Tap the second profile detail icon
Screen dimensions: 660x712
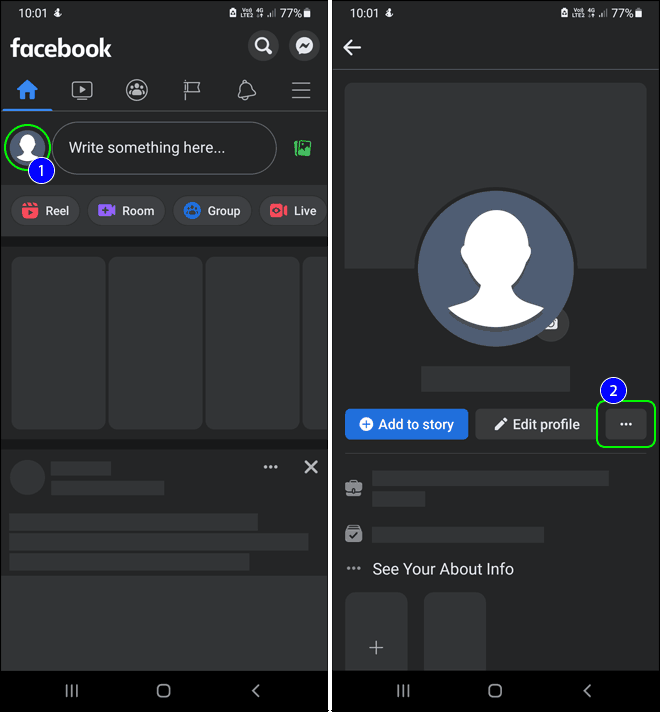tap(354, 534)
